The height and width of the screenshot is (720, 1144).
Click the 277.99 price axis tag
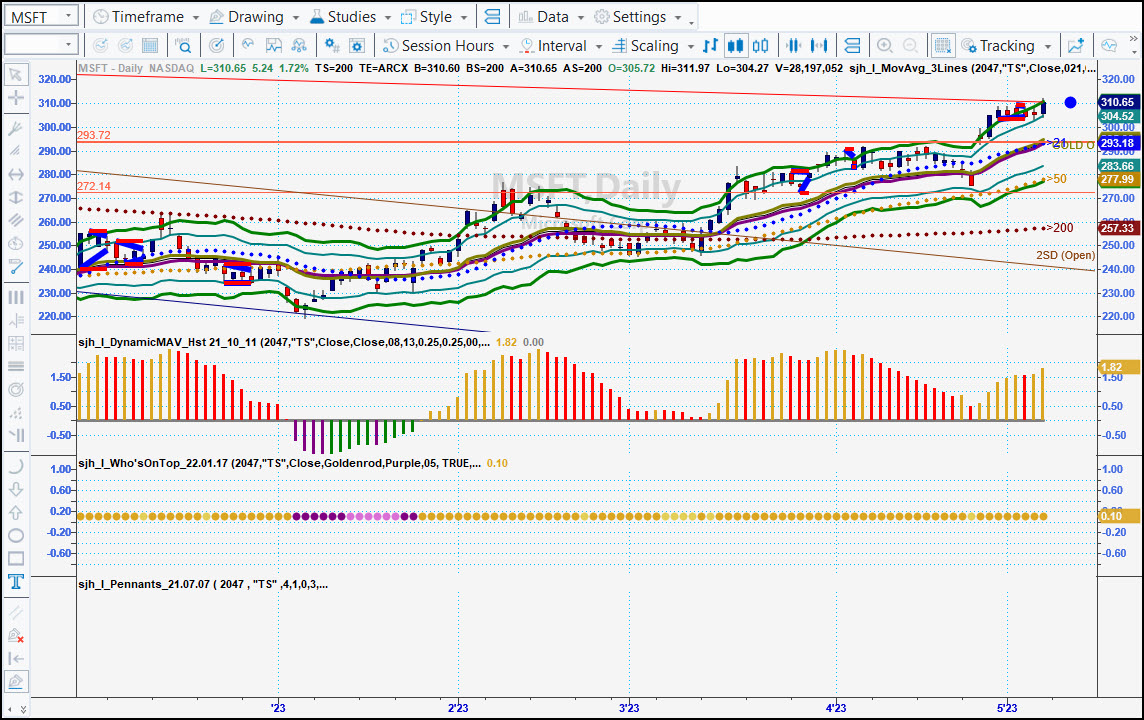coord(1118,179)
